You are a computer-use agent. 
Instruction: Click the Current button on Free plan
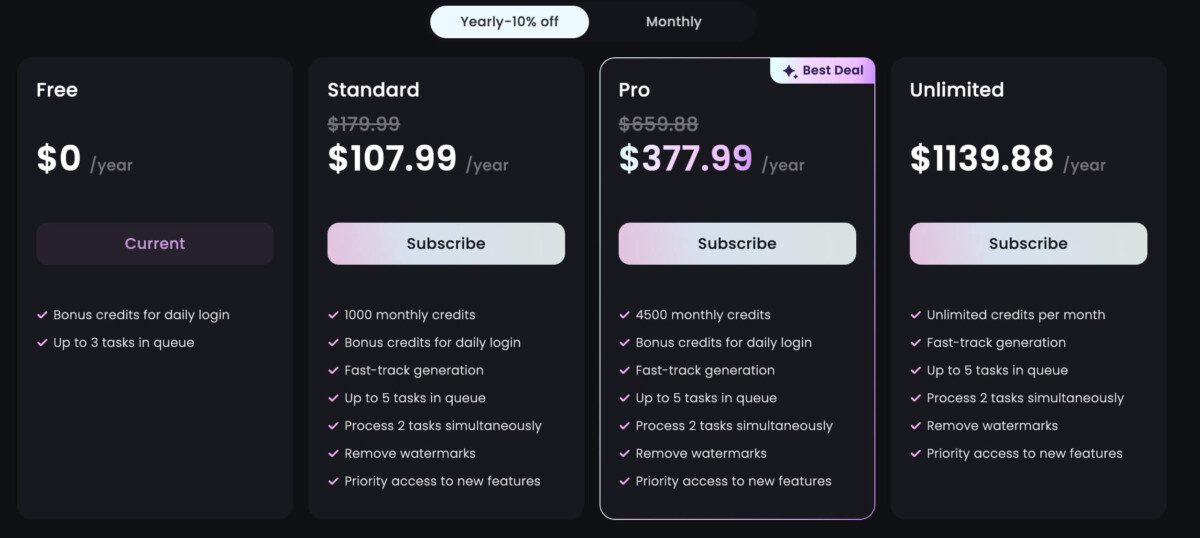[x=155, y=244]
